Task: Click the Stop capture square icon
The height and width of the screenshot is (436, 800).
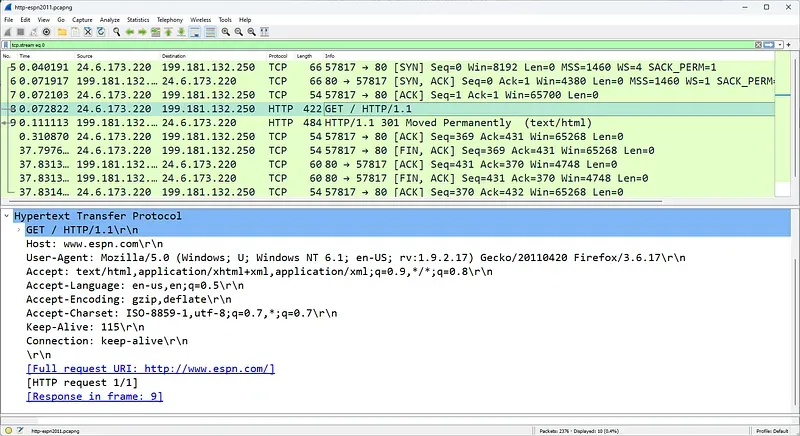Action: point(20,32)
